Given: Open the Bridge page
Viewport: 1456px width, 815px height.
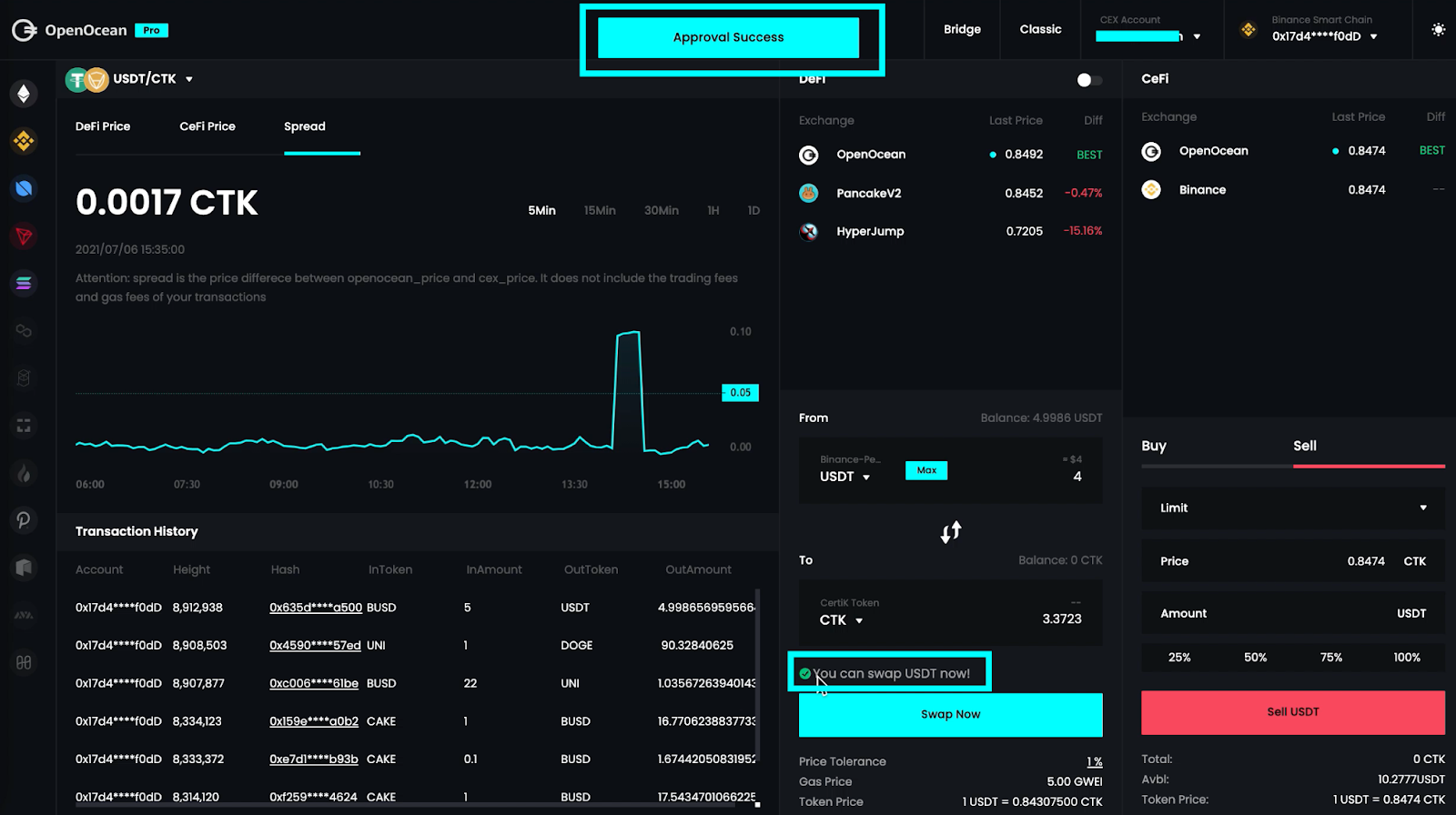Looking at the screenshot, I should click(x=962, y=29).
